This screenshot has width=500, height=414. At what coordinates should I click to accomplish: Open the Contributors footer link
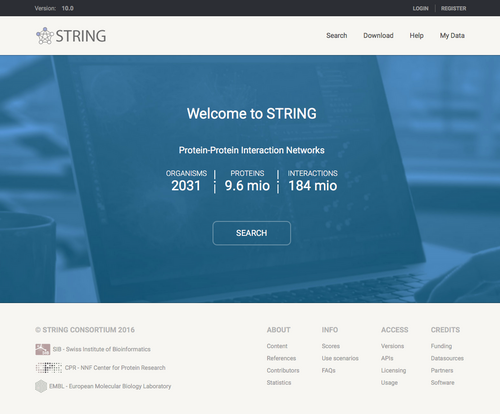tap(283, 370)
